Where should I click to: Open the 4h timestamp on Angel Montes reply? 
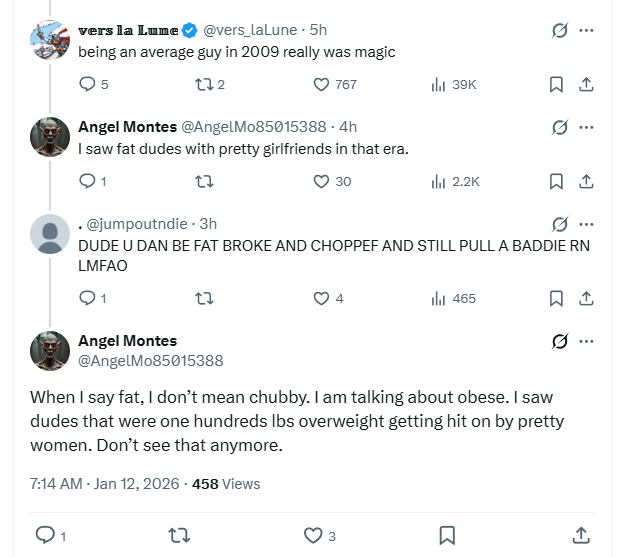pyautogui.click(x=348, y=127)
